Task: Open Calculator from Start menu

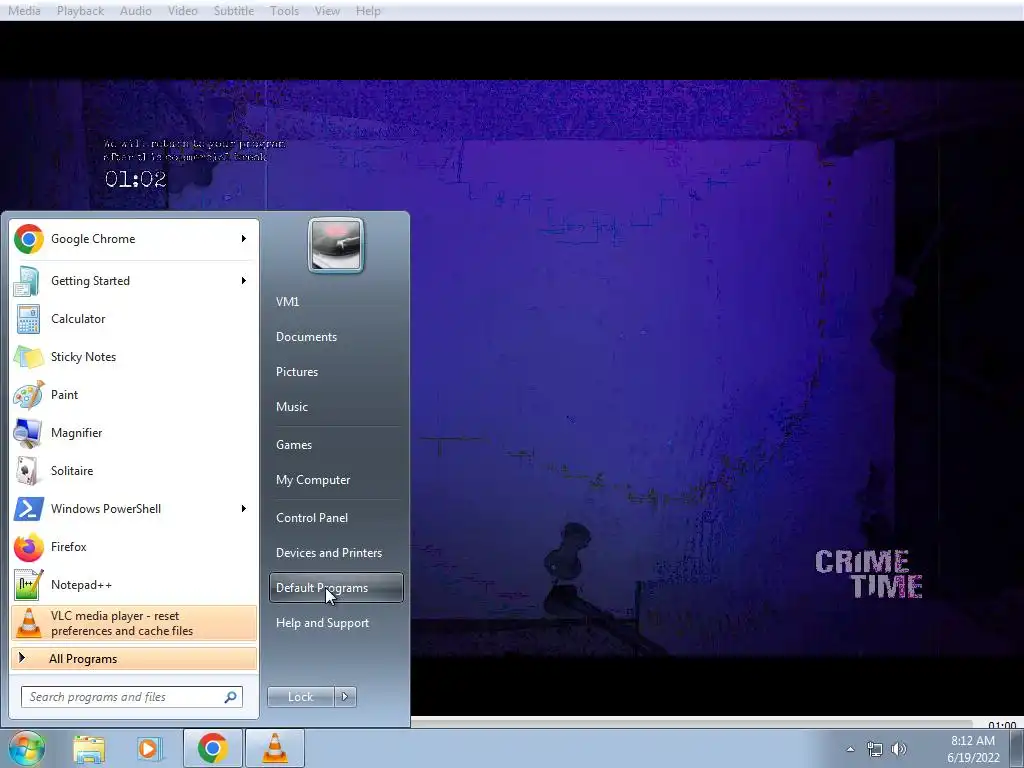Action: [x=134, y=319]
